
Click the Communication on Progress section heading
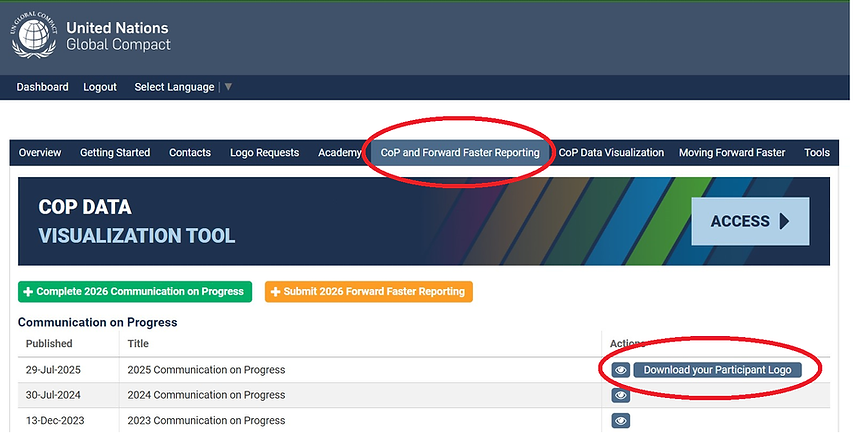point(97,323)
